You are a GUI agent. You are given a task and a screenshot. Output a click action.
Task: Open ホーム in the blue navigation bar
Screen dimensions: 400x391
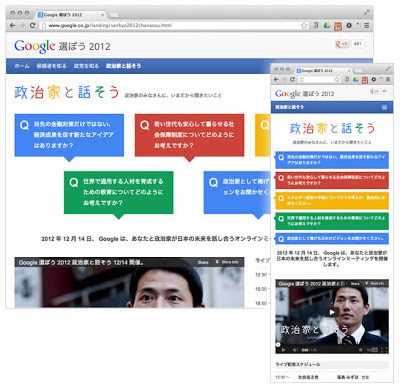[x=22, y=66]
